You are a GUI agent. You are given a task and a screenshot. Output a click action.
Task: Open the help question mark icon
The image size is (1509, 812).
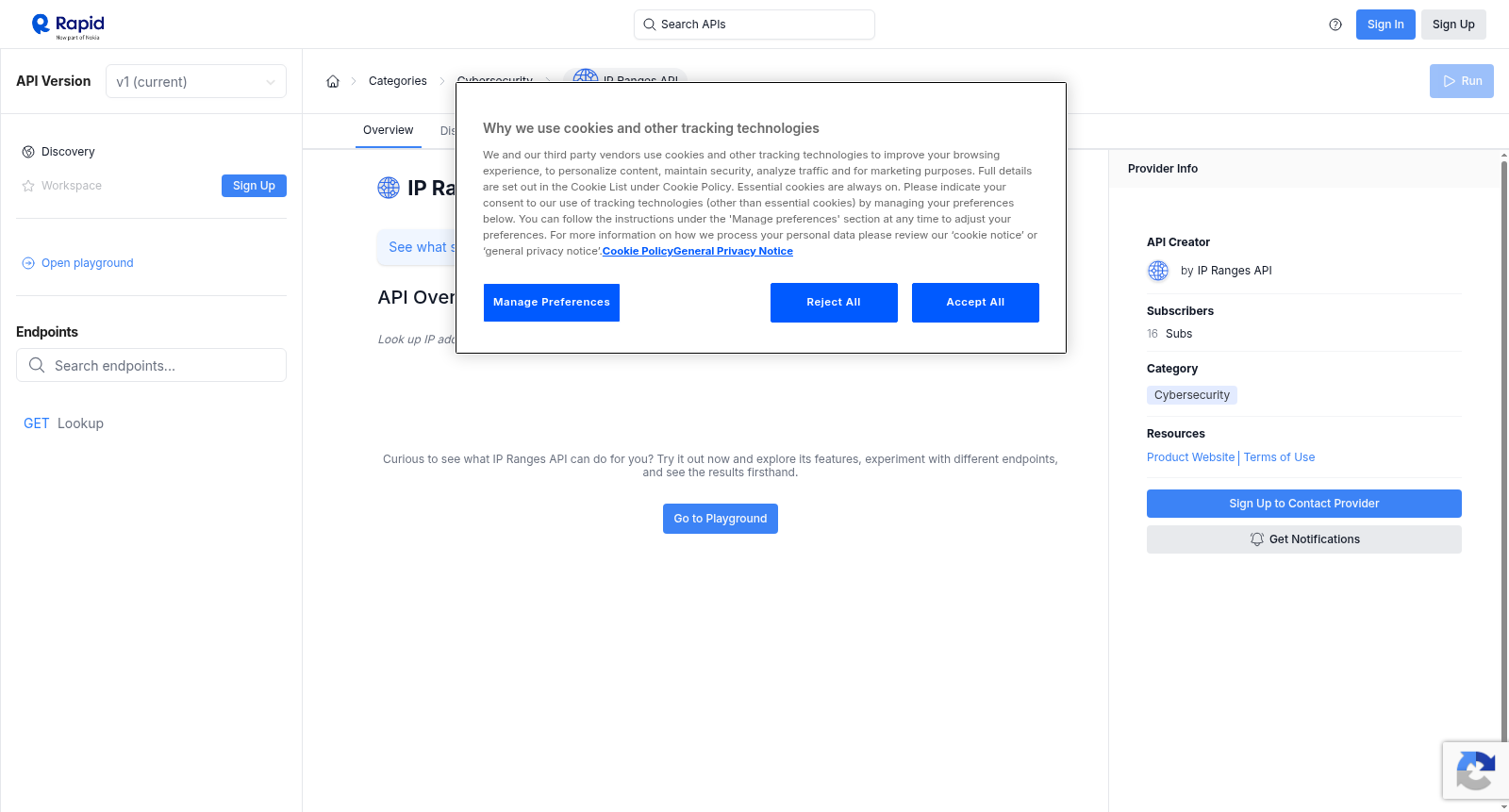1335,25
